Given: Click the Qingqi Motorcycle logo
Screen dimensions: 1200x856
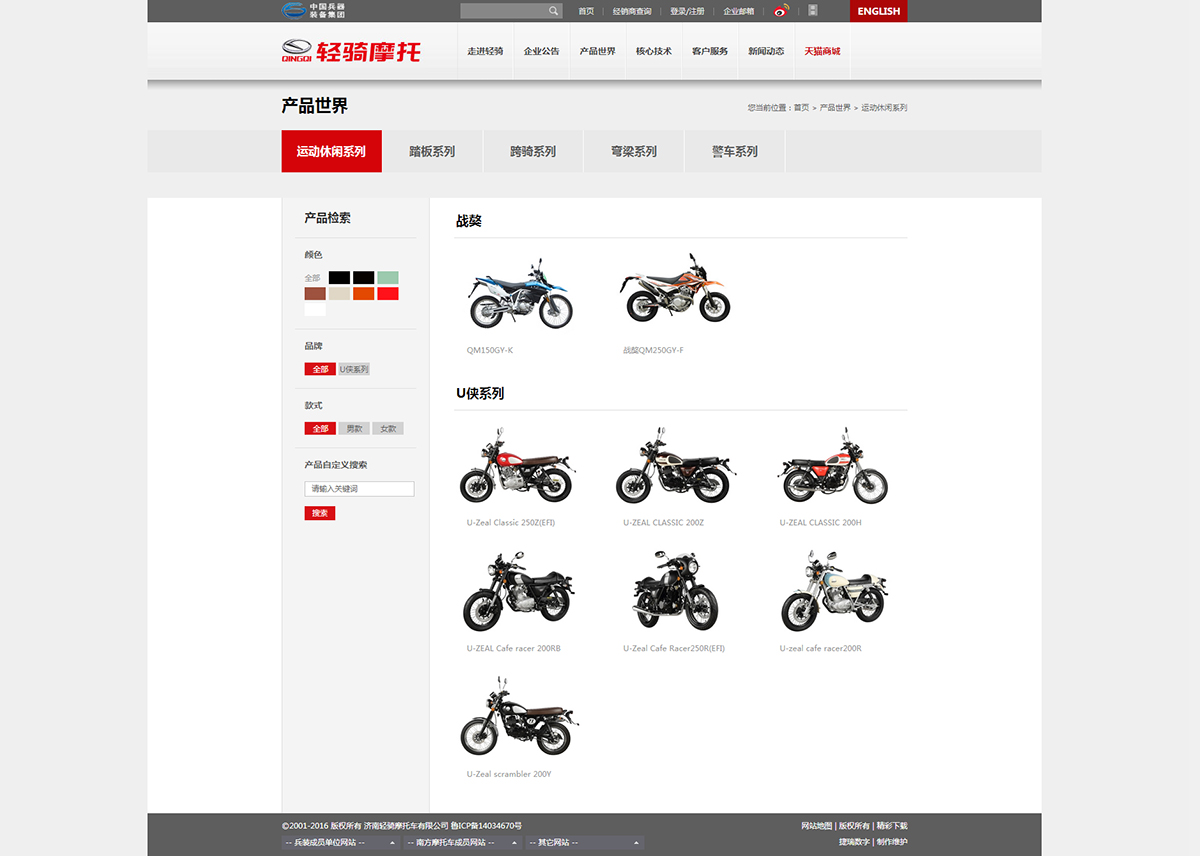Looking at the screenshot, I should point(351,51).
